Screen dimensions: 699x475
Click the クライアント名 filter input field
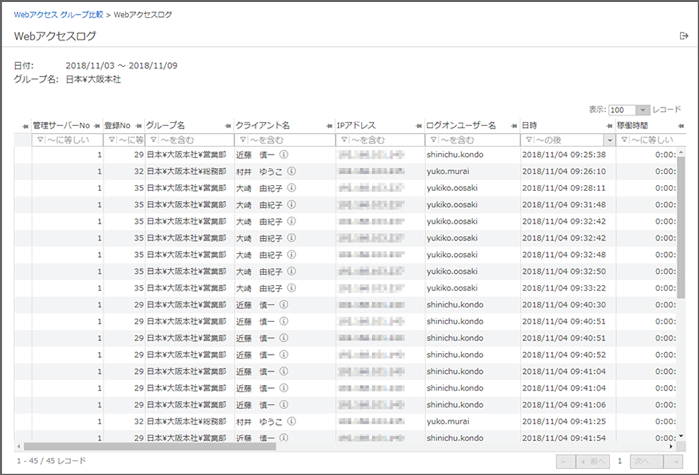(x=285, y=140)
